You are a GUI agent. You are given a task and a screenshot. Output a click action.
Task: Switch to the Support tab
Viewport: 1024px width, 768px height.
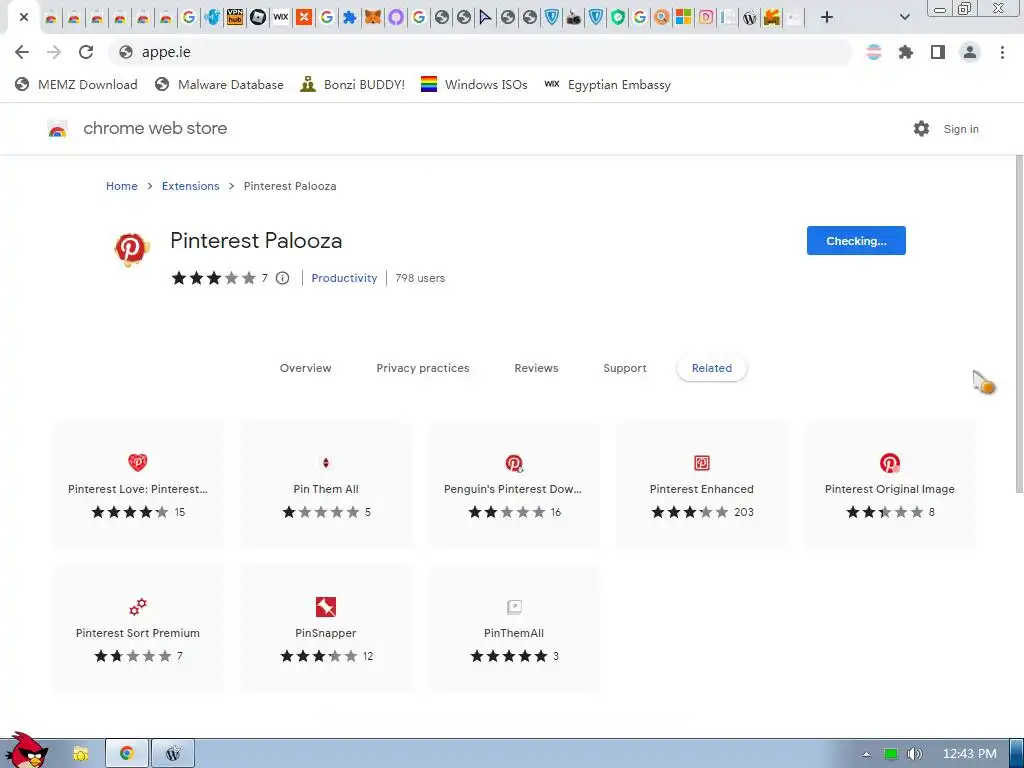625,368
